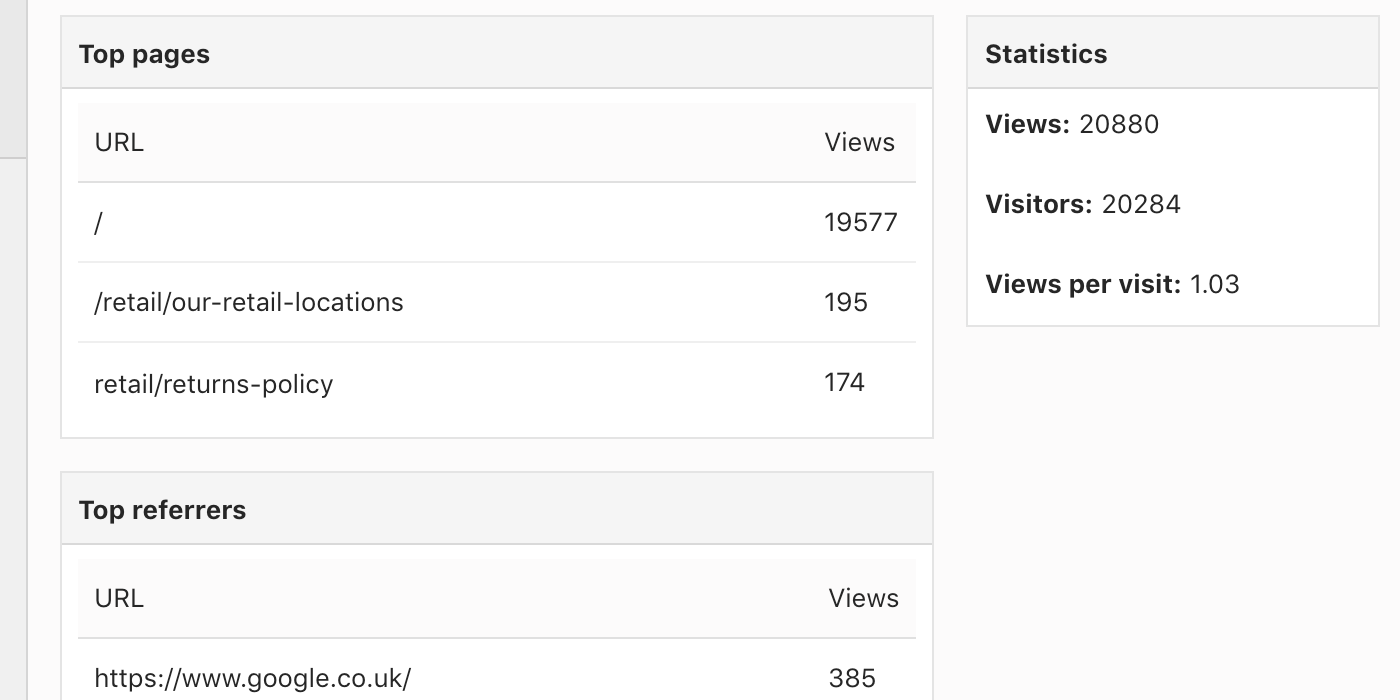
Task: Click the 195 views count
Action: click(x=846, y=303)
